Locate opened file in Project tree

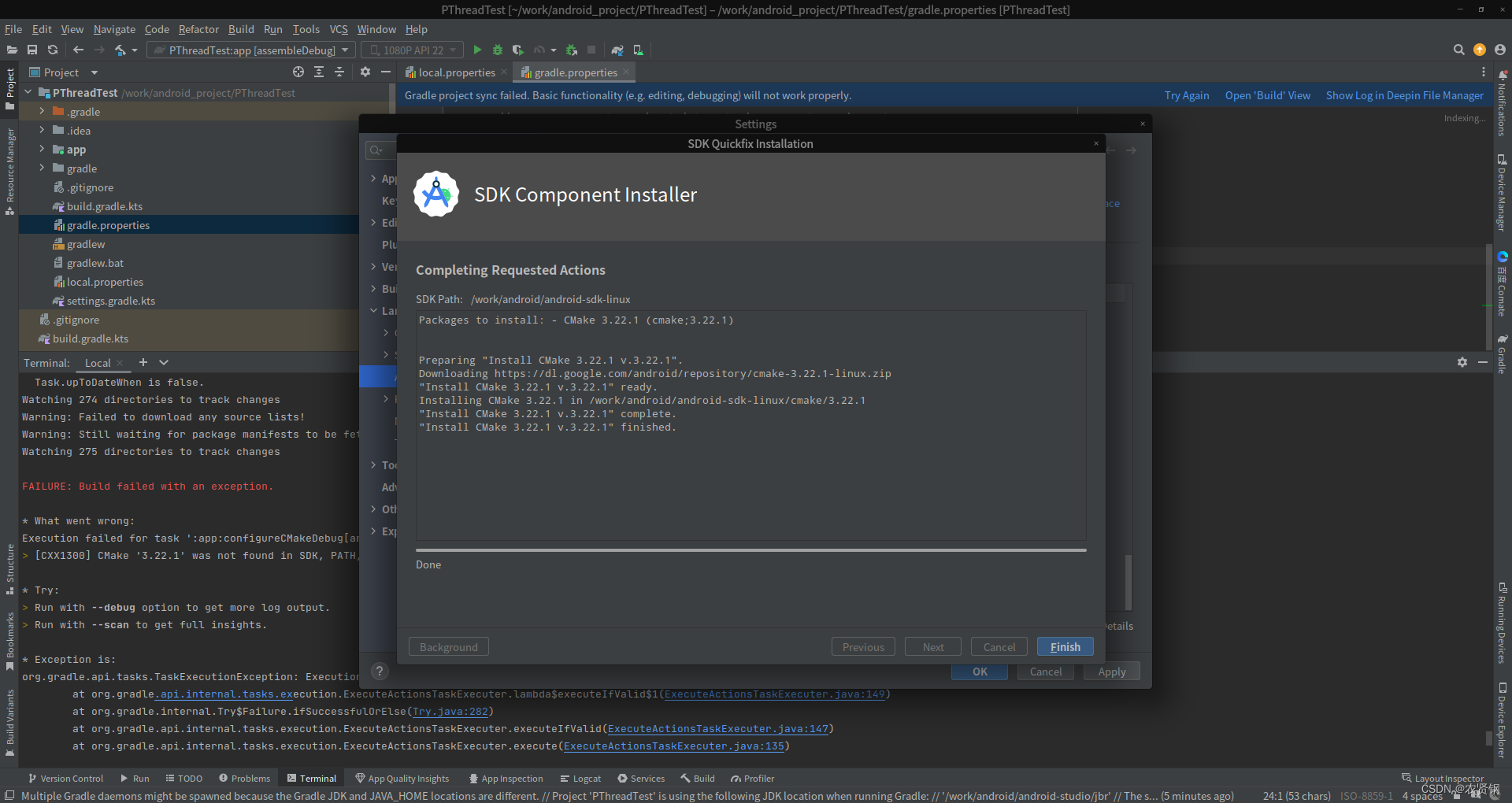click(298, 72)
